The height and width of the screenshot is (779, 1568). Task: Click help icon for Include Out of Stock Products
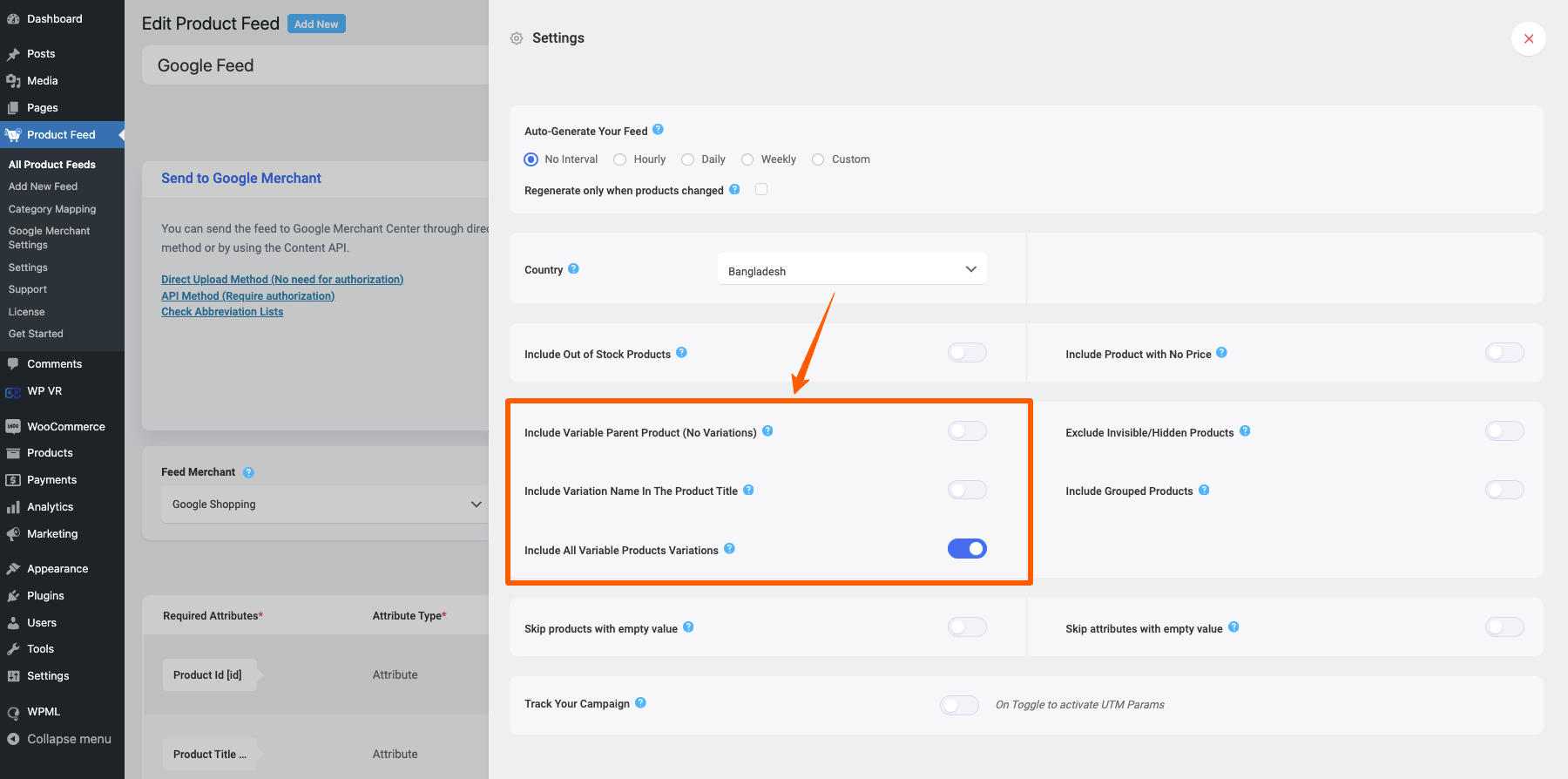(681, 352)
